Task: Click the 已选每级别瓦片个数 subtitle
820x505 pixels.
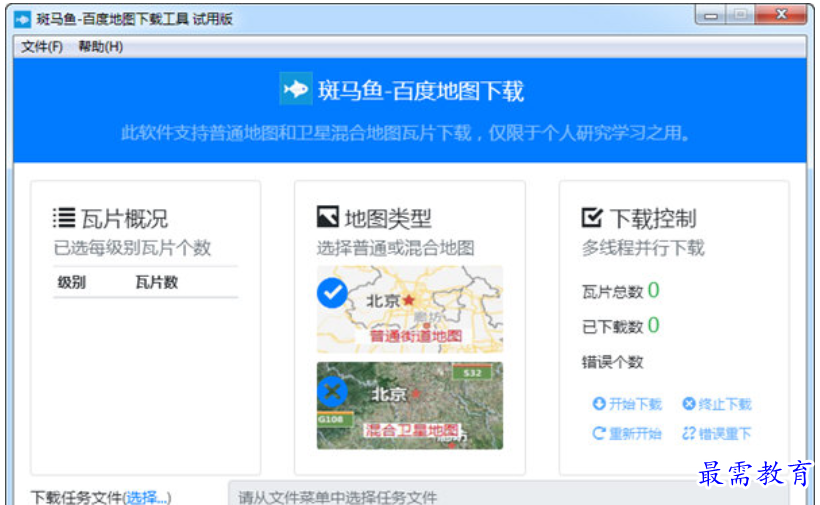Action: 132,248
